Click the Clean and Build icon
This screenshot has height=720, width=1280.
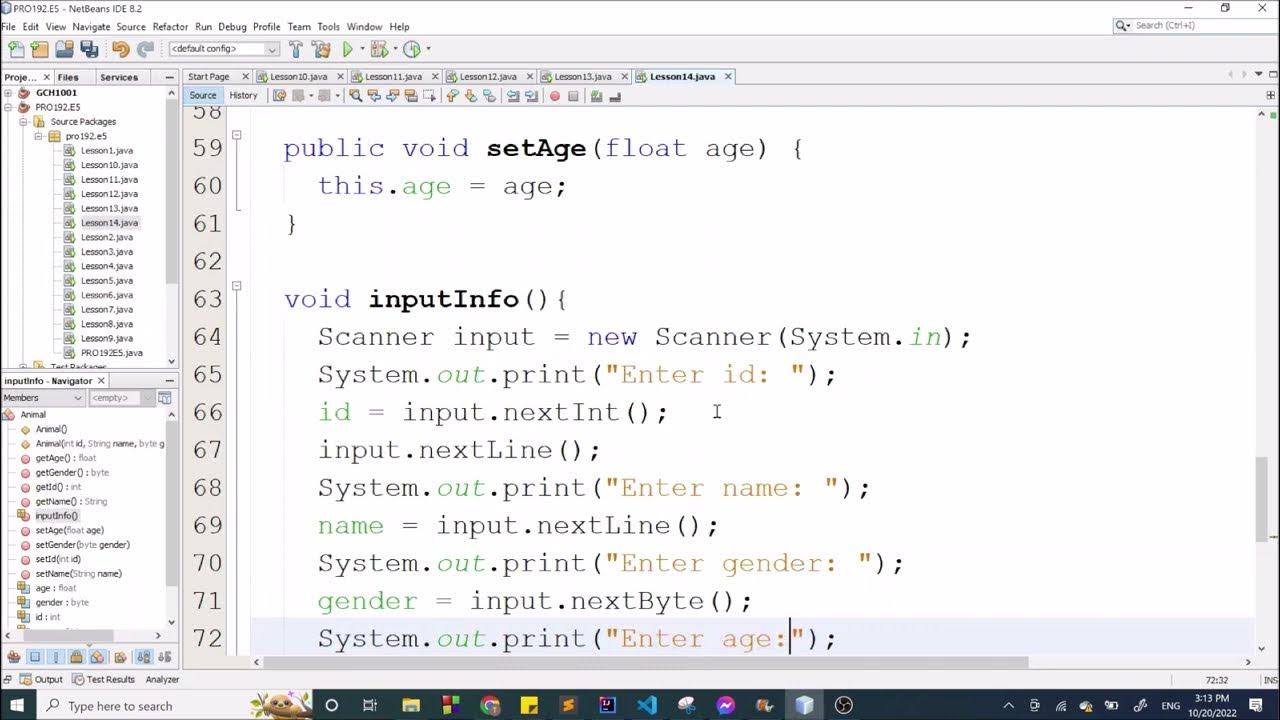pyautogui.click(x=321, y=48)
